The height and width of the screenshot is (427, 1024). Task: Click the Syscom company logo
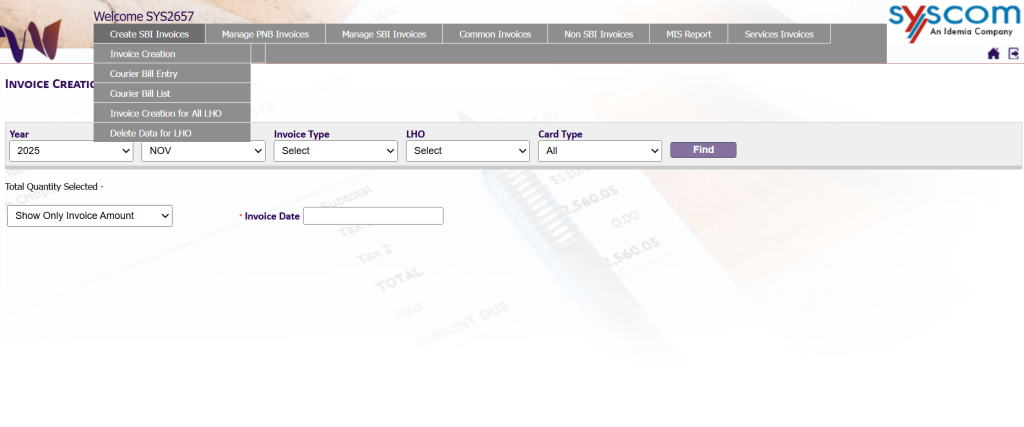[x=950, y=20]
